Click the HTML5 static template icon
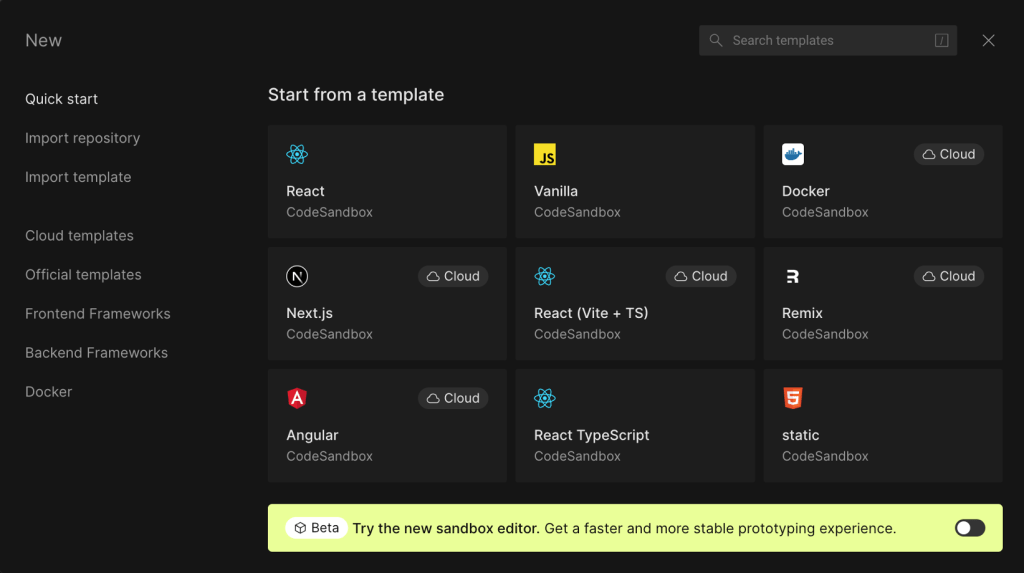 coord(793,398)
